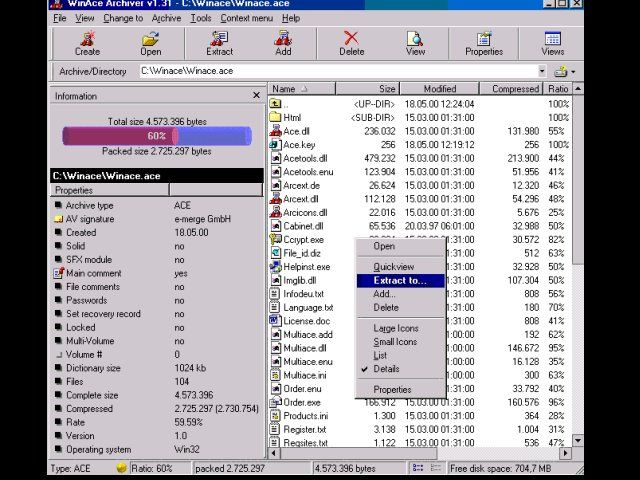
Task: Click the 60% compression ratio bar
Action: (x=157, y=136)
